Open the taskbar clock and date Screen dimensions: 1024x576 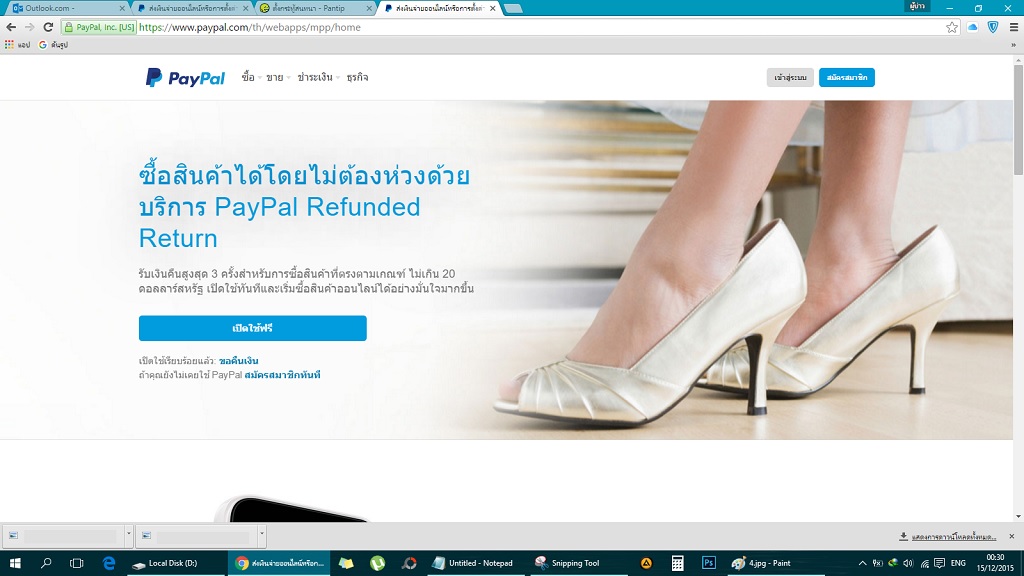tap(995, 563)
